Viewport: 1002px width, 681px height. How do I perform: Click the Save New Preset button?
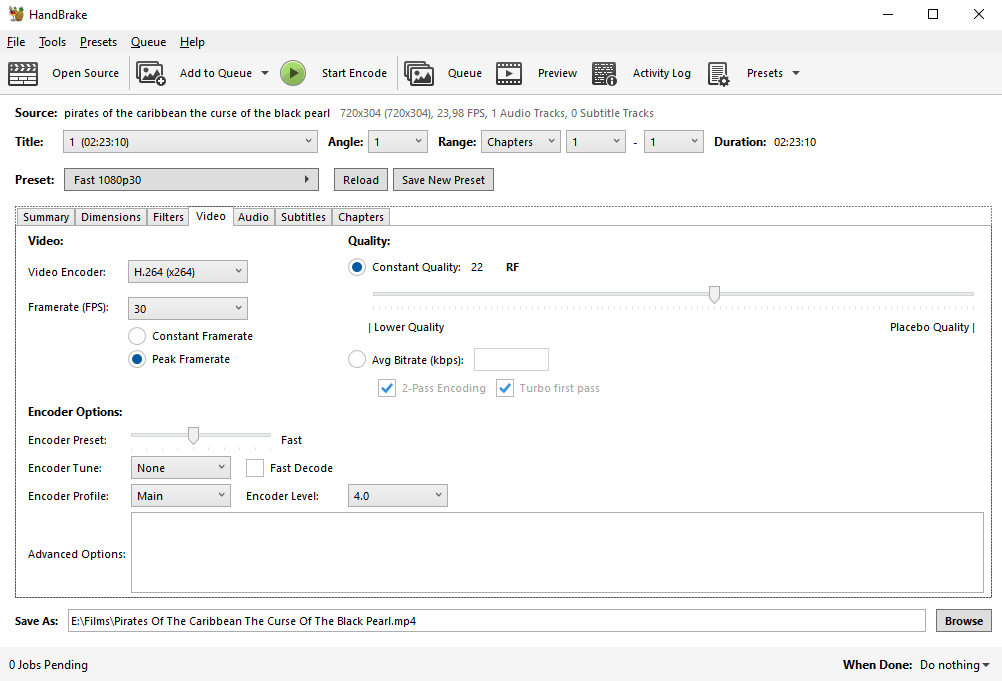point(443,180)
